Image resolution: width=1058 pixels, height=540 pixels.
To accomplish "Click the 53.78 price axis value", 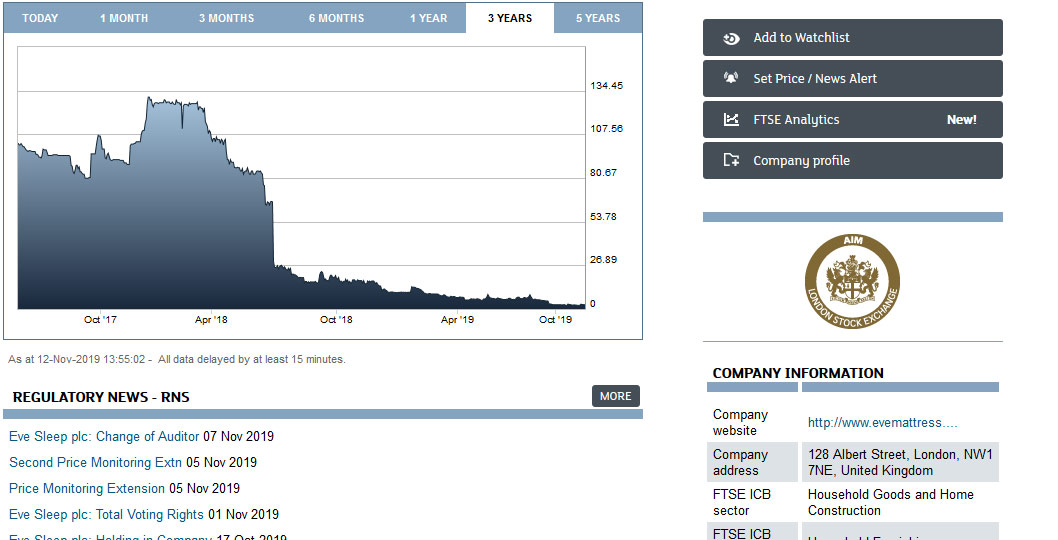I will (x=603, y=217).
